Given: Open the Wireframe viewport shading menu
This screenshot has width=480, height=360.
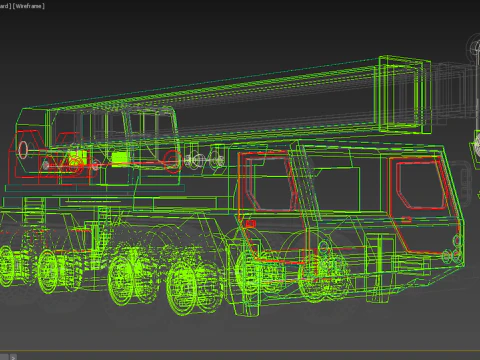Looking at the screenshot, I should (28, 6).
